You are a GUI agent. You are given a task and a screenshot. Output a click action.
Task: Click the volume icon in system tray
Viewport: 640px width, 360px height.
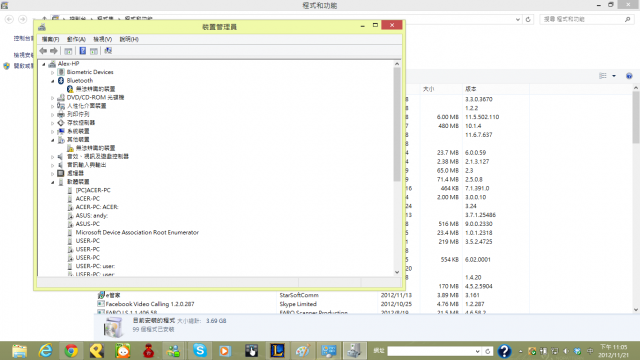(566, 351)
